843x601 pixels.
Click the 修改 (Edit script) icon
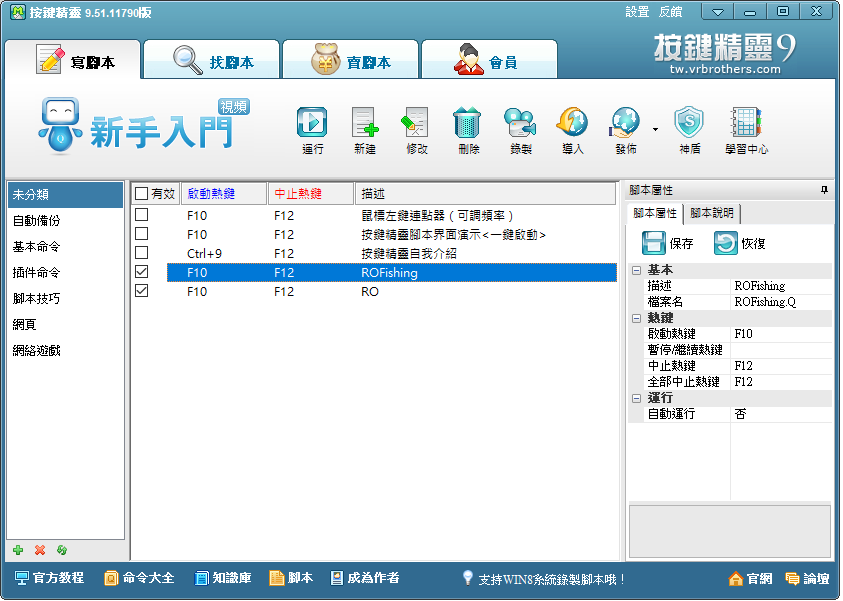(x=416, y=123)
